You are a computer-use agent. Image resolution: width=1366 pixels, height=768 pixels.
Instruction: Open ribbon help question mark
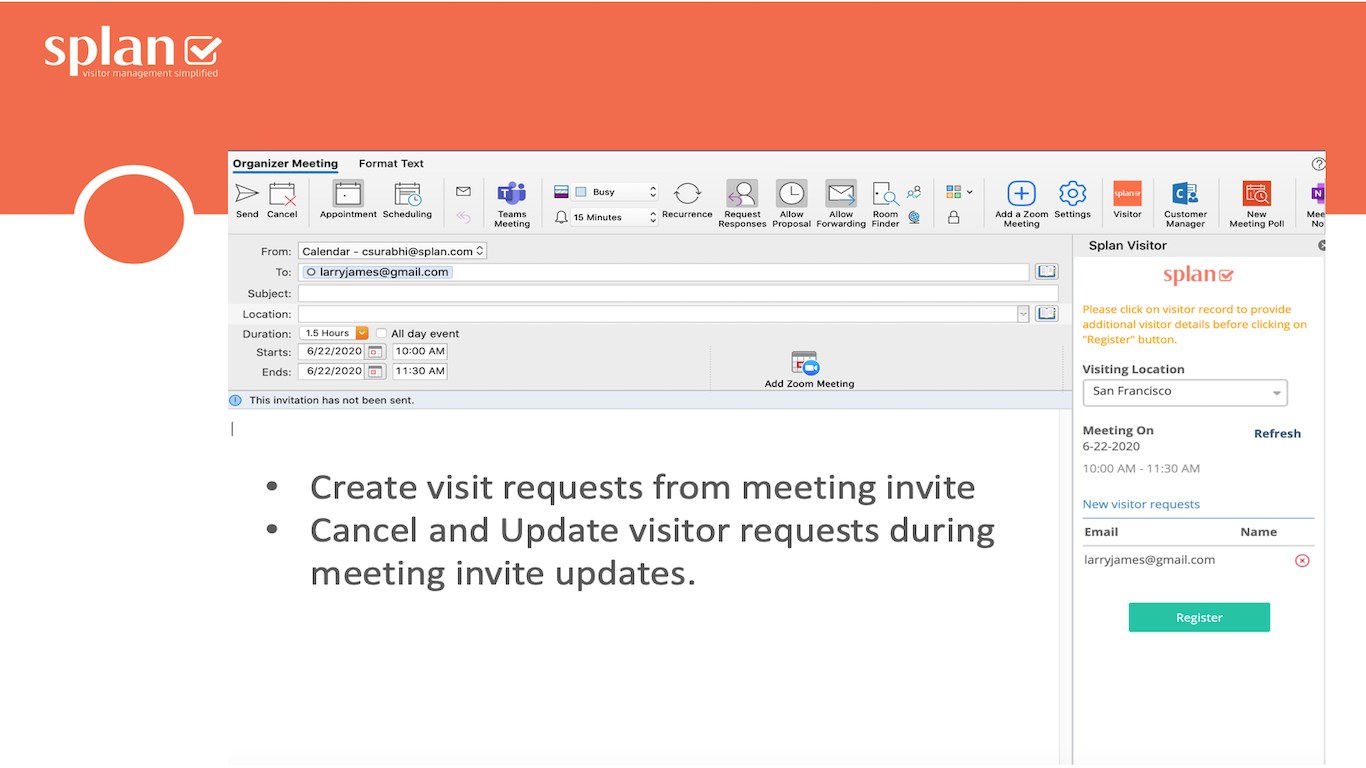[1318, 164]
